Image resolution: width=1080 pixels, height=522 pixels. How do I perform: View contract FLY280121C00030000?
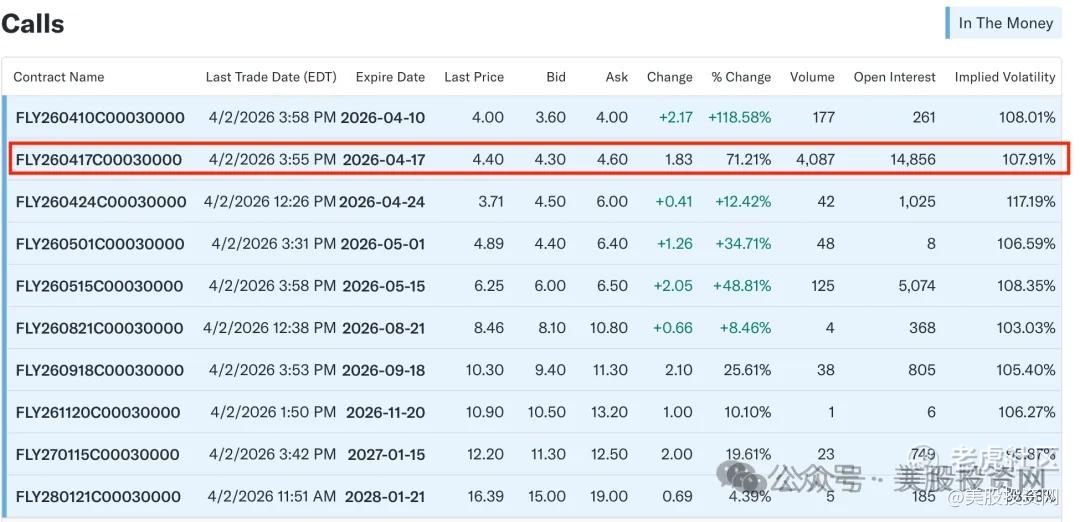[99, 497]
